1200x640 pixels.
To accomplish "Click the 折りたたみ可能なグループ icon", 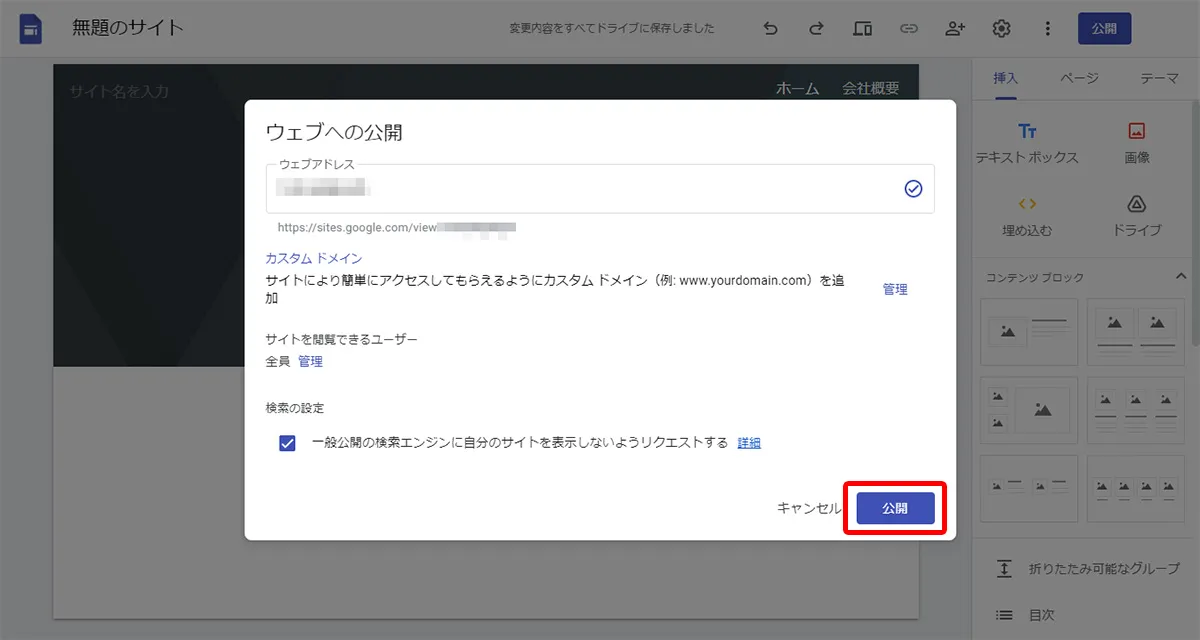I will point(1003,568).
